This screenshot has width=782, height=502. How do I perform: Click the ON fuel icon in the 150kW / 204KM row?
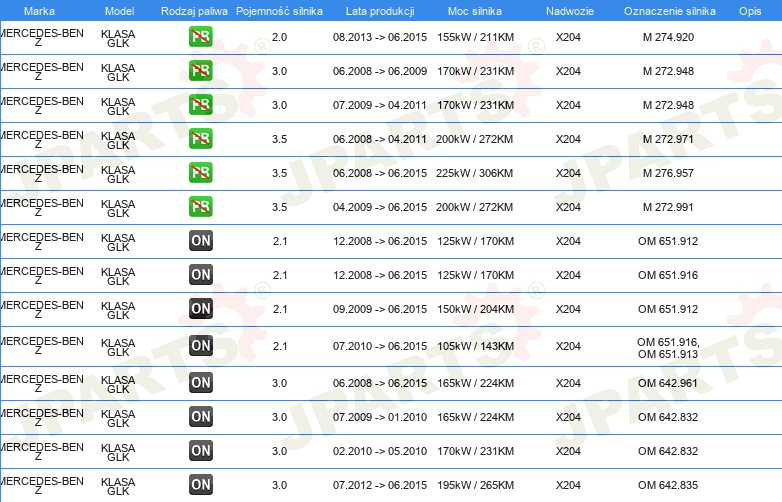(x=200, y=309)
